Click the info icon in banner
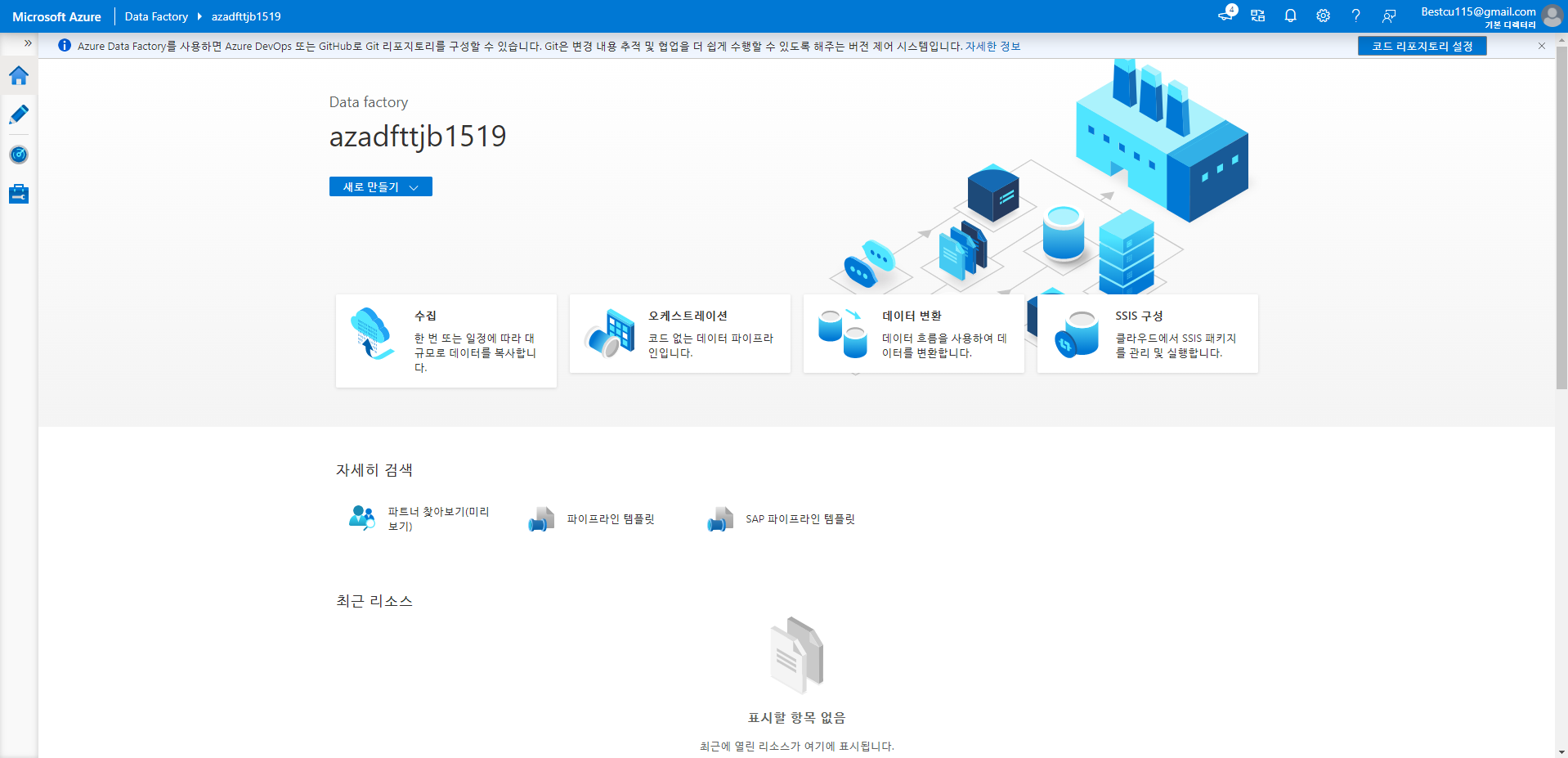 65,46
